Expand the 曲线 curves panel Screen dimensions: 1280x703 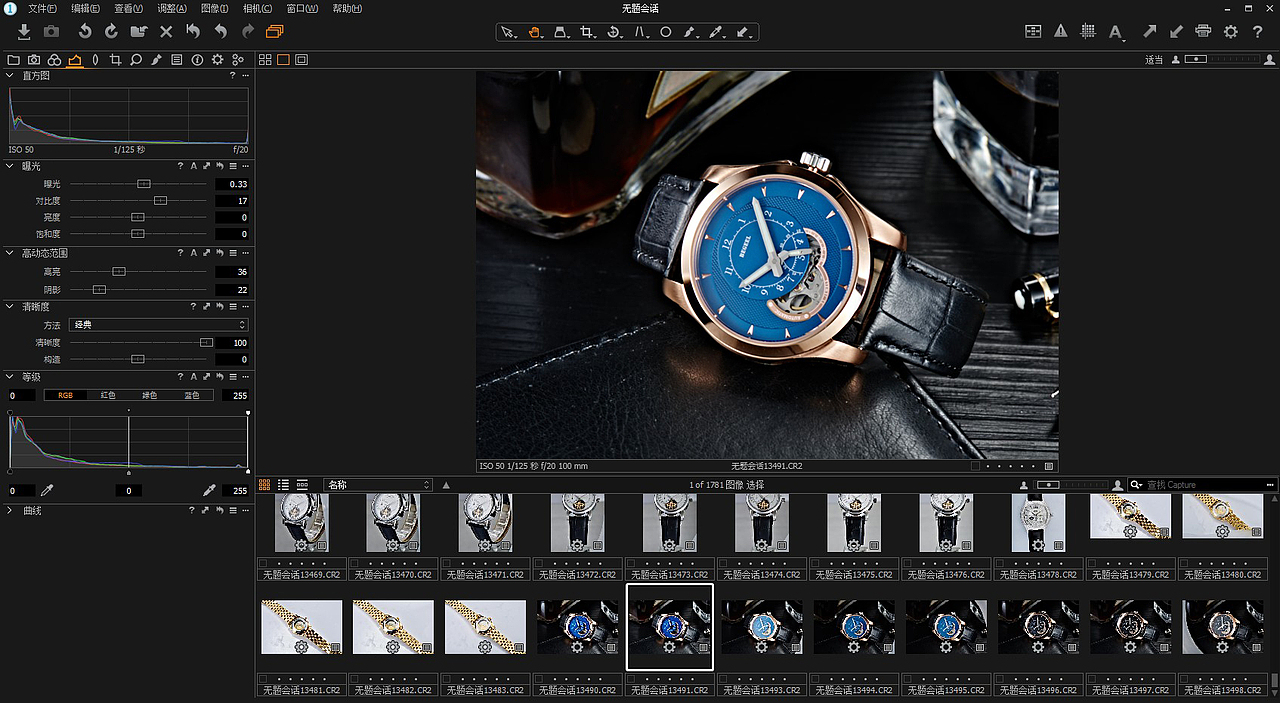coord(10,510)
